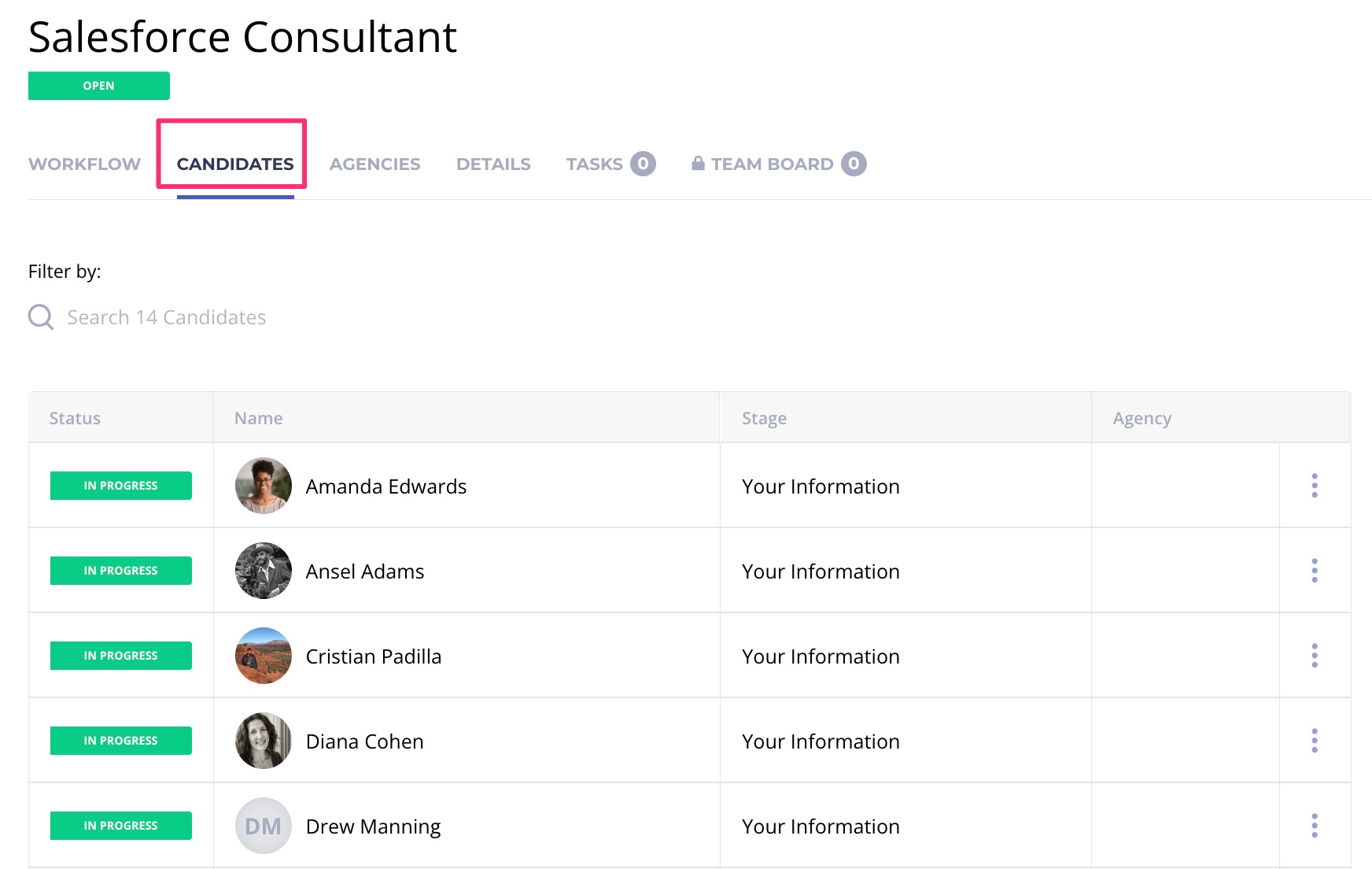Click Your Information stage for Amanda Edwards
Screen dimensions: 1372x869
(821, 486)
